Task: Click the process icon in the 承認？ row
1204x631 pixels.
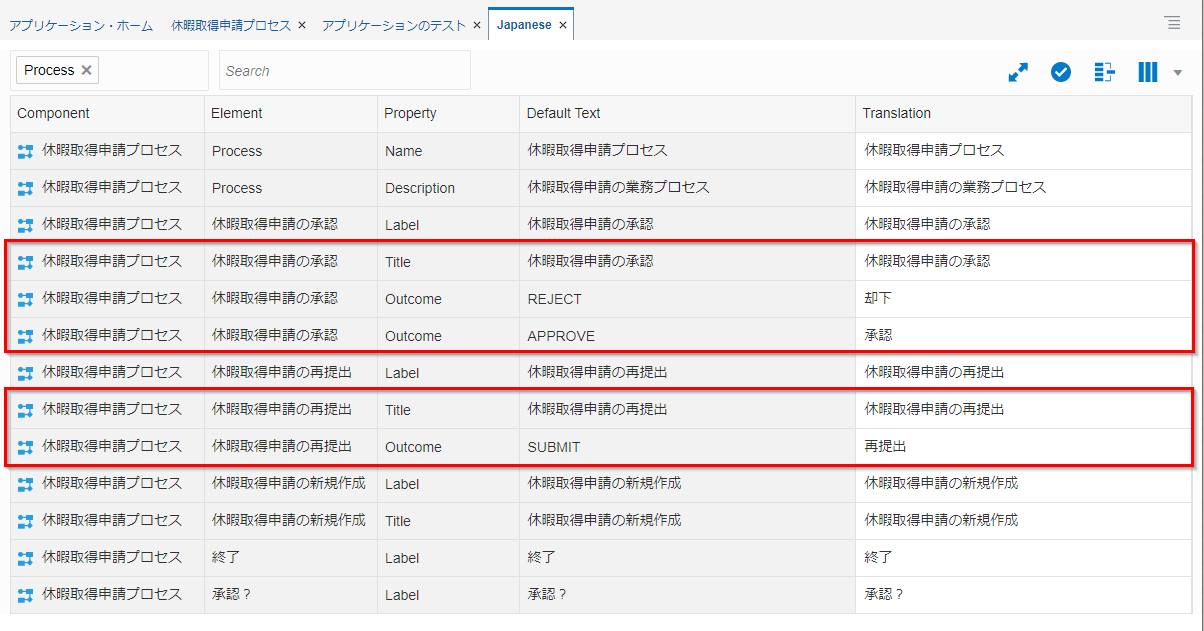Action: [x=26, y=595]
